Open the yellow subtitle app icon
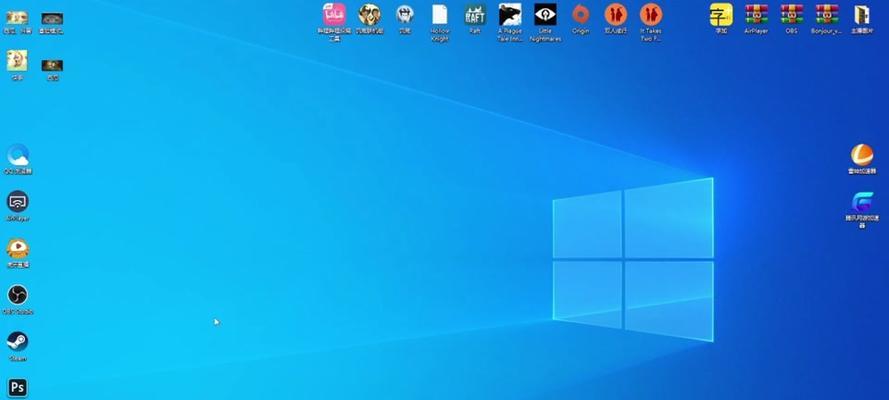This screenshot has width=889, height=400. tap(721, 14)
